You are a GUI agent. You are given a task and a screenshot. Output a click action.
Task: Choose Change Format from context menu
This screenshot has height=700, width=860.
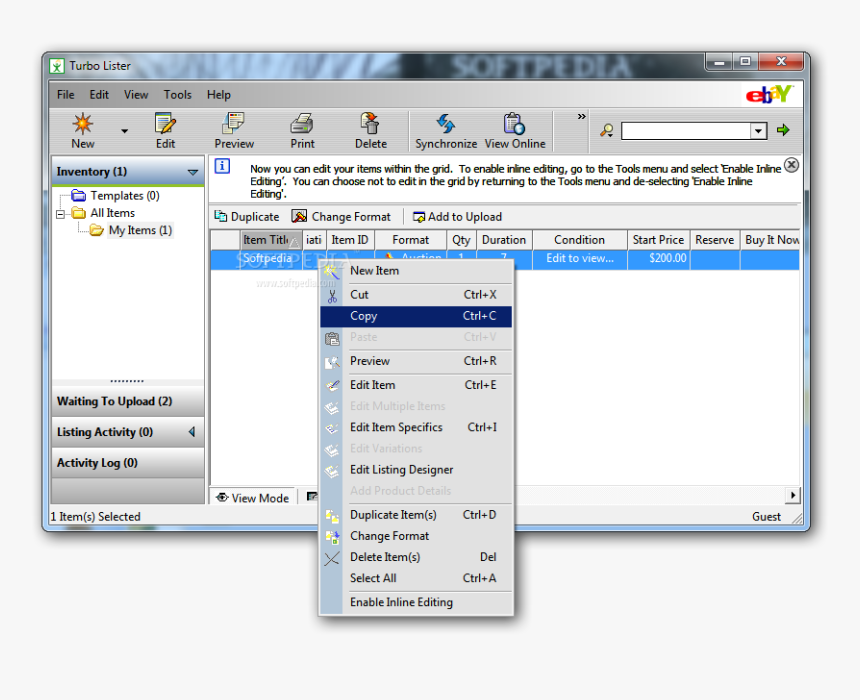click(416, 536)
